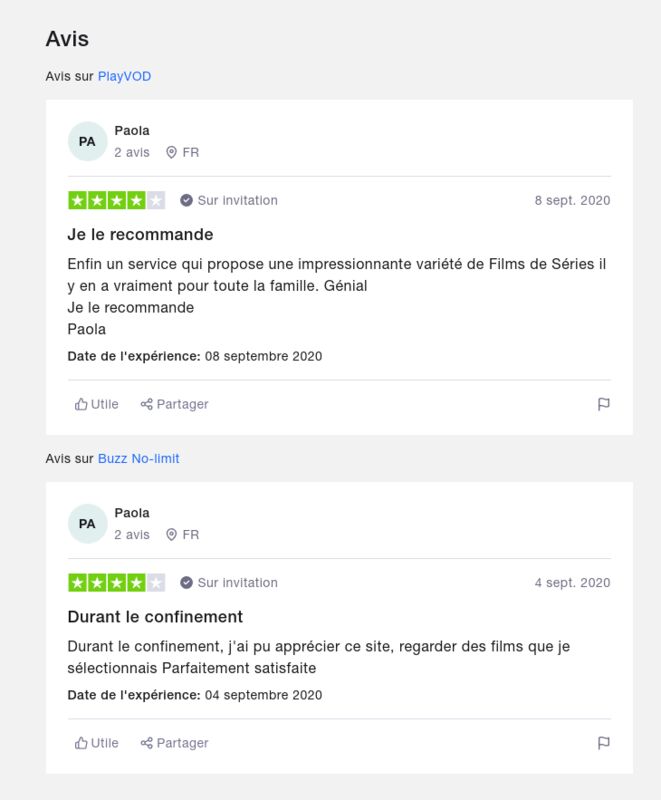Click the verified checkmark on second review
The image size is (661, 800).
pyautogui.click(x=186, y=582)
